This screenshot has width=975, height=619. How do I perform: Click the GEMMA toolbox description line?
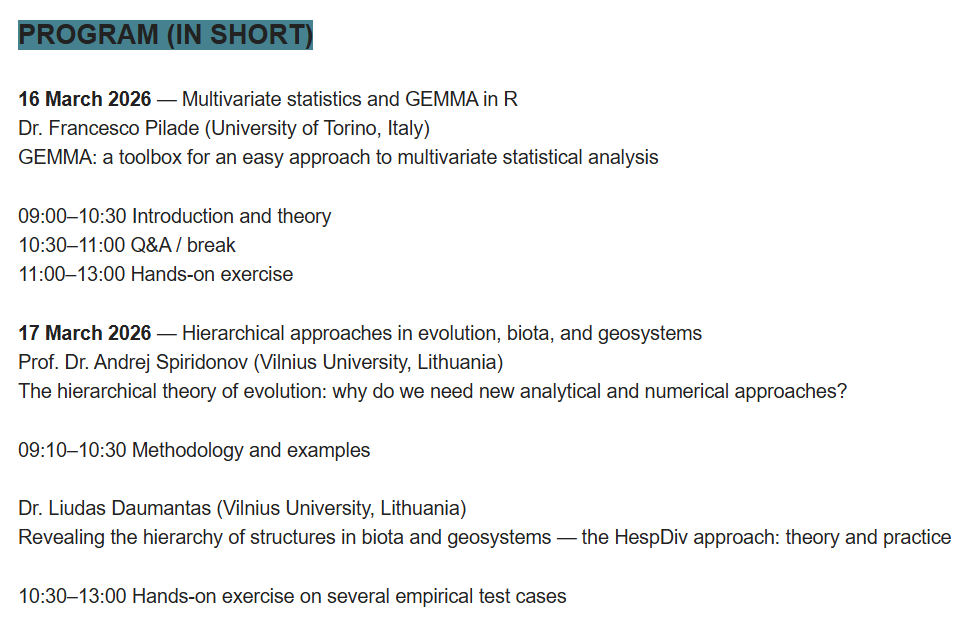tap(338, 157)
